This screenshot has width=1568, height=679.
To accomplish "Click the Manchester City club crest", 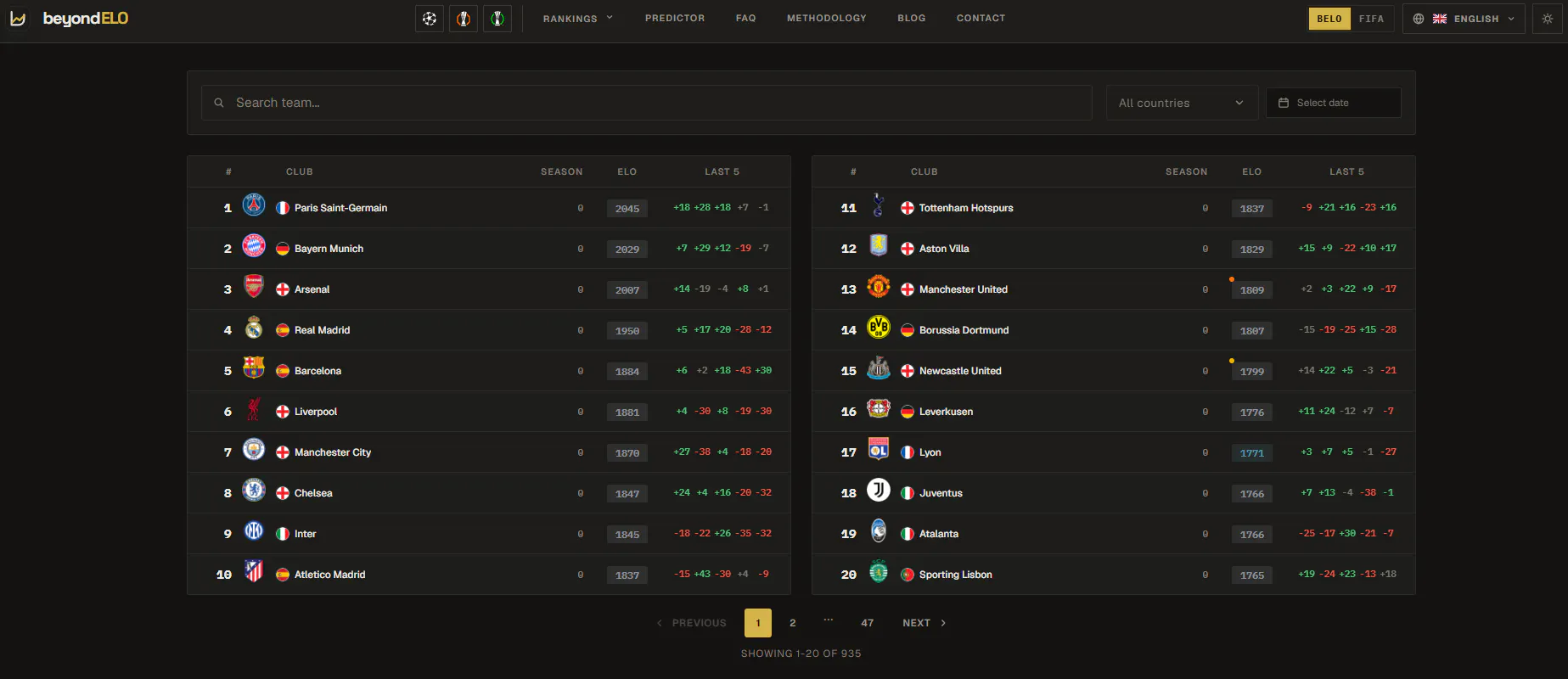I will (x=254, y=449).
